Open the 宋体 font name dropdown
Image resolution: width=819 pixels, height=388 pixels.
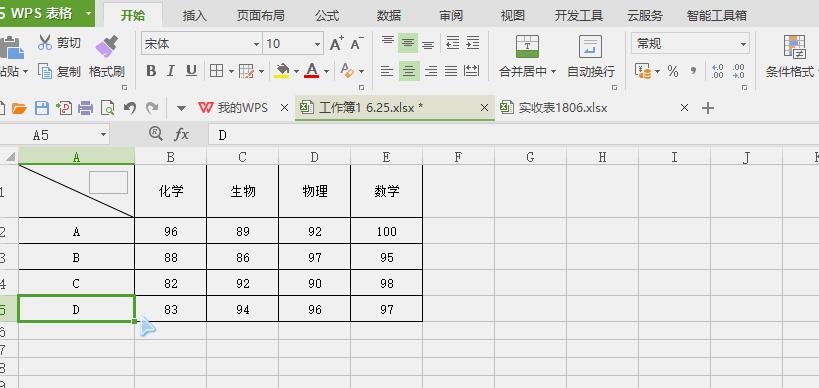[256, 44]
